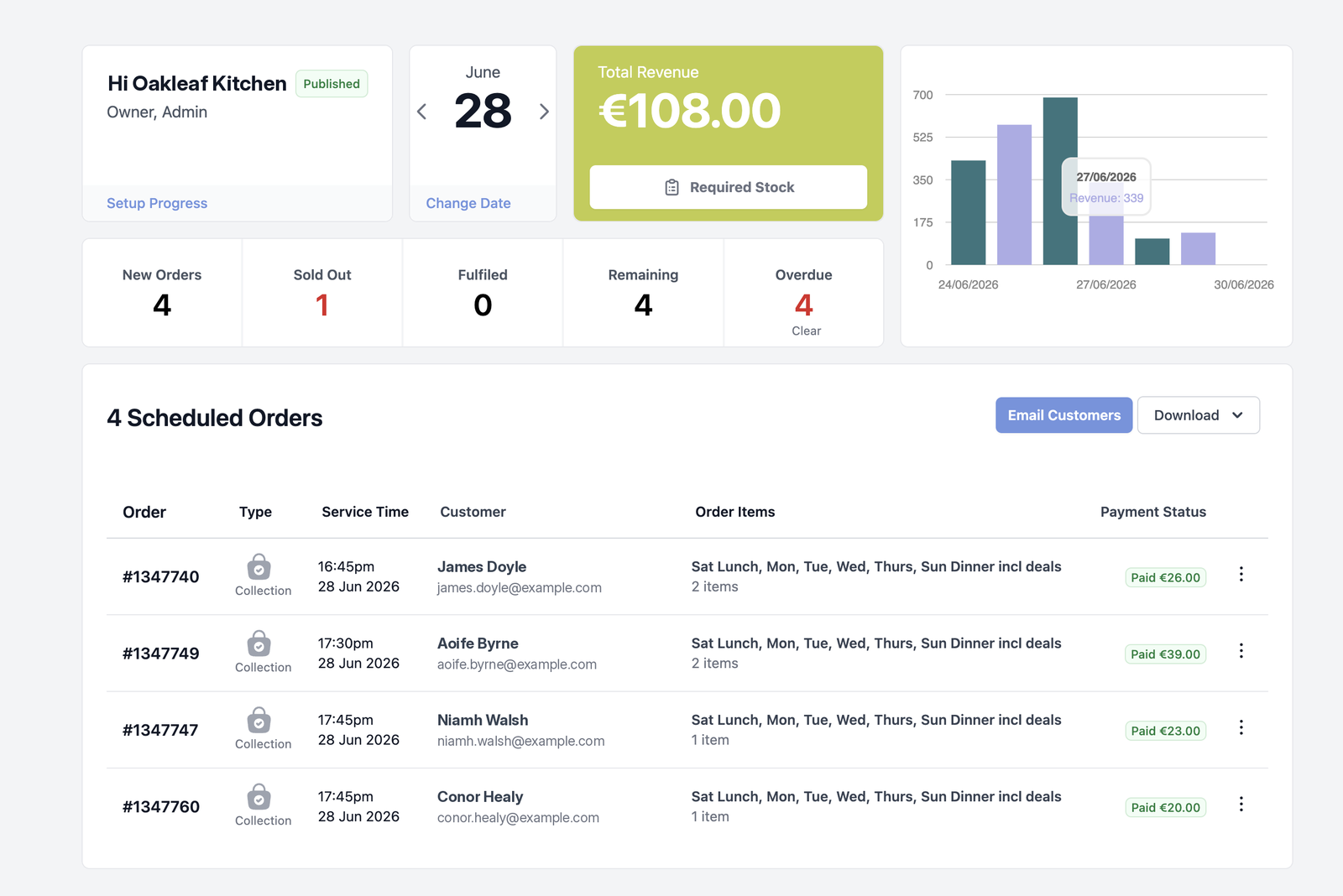
Task: Click the Paid €23.00 badge
Action: click(1165, 731)
